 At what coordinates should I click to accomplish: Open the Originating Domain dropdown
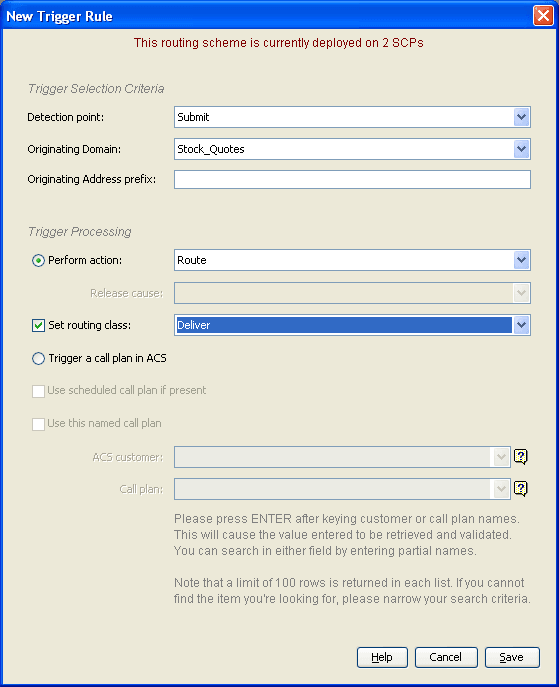521,149
